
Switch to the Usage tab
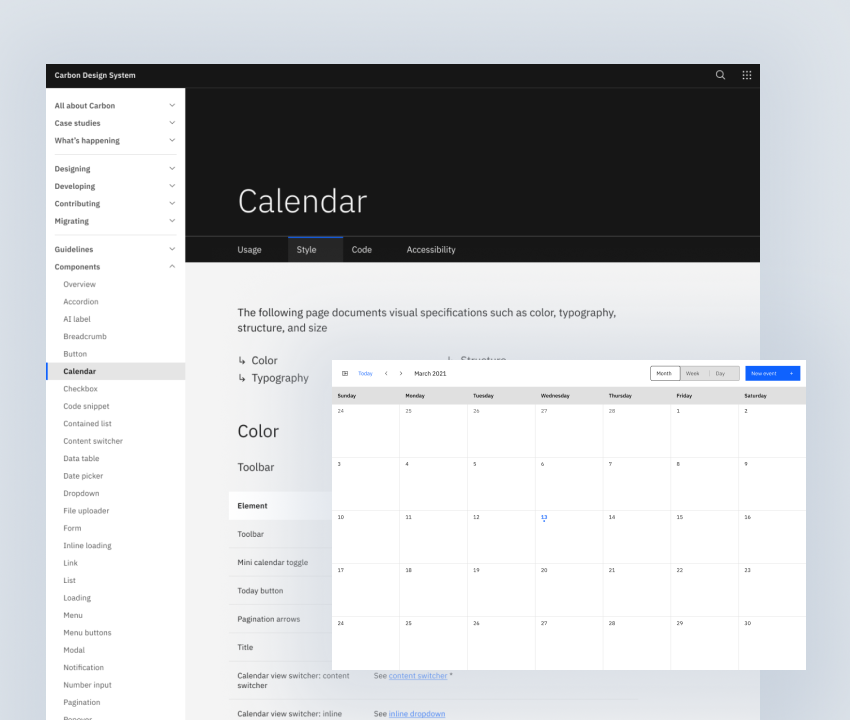click(x=249, y=249)
